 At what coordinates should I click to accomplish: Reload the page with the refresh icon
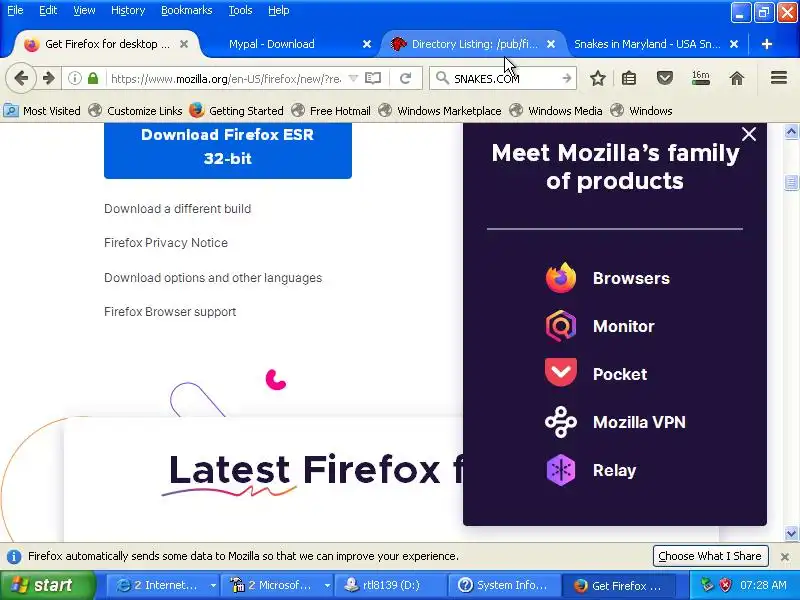[x=406, y=78]
